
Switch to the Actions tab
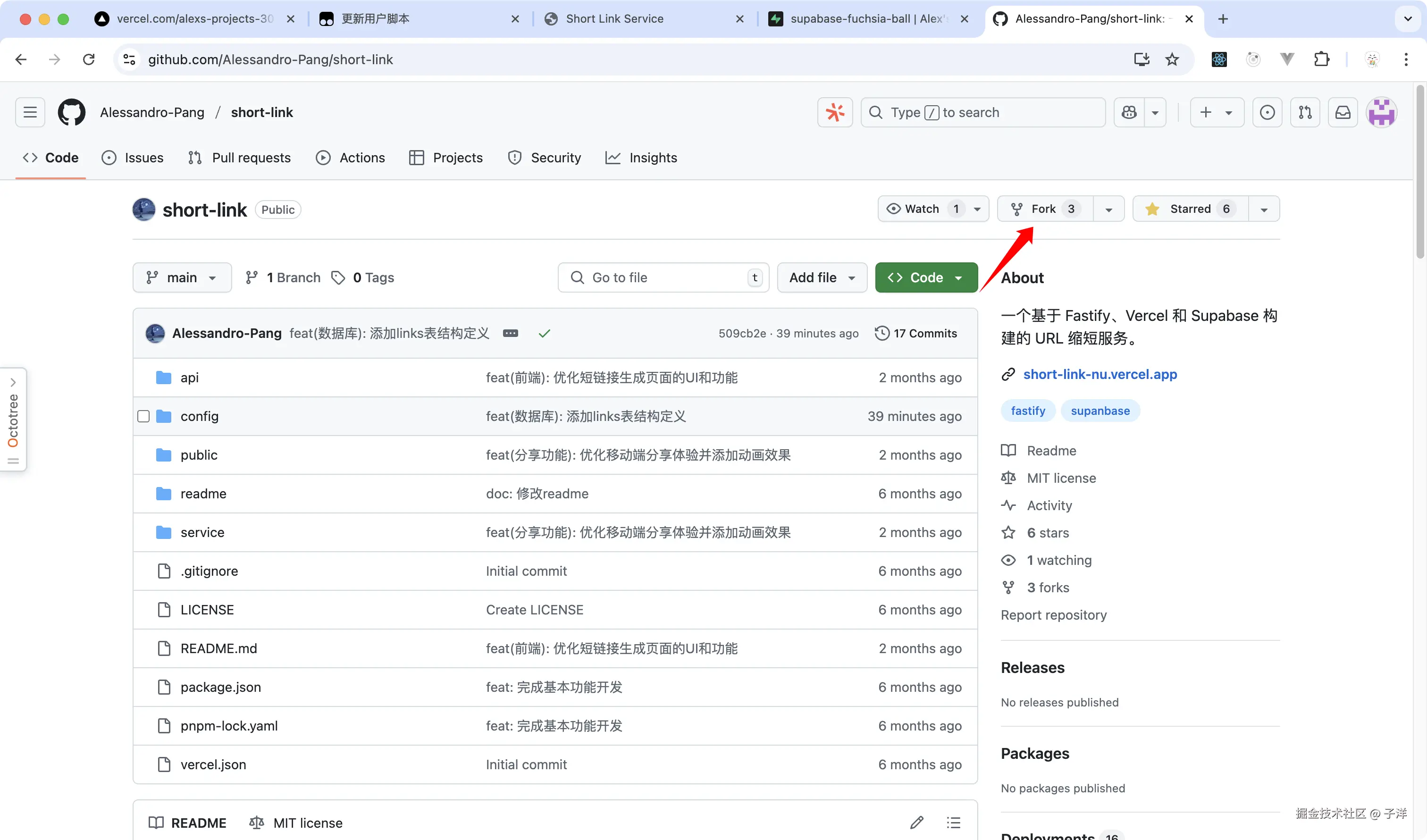pyautogui.click(x=351, y=158)
